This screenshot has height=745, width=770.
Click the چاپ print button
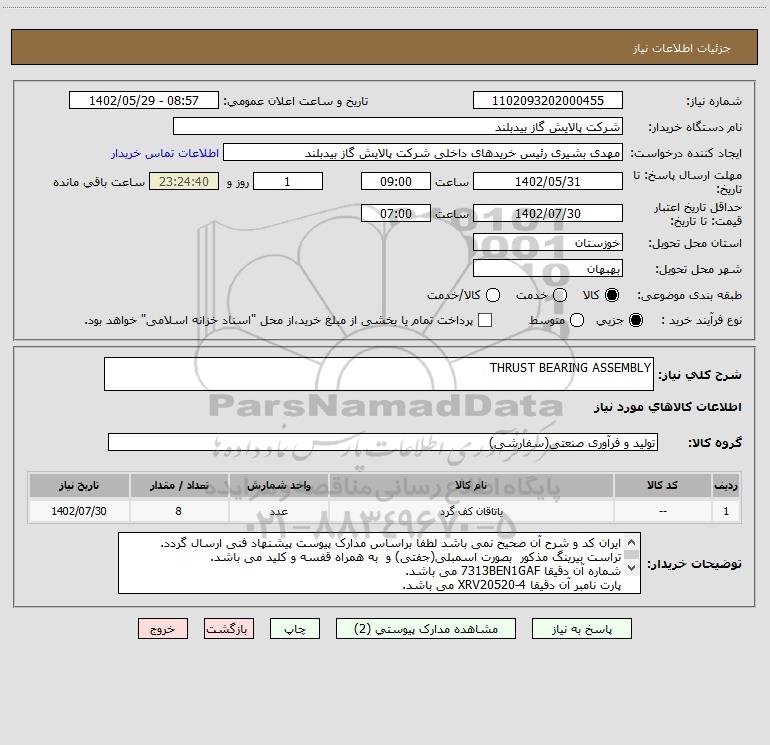pos(295,629)
